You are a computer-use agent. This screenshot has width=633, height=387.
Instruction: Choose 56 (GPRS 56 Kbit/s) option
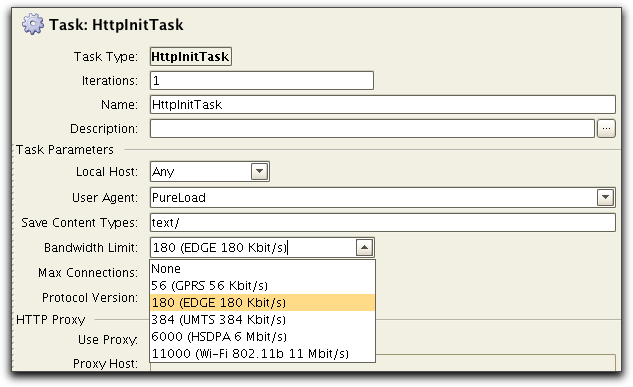point(262,286)
